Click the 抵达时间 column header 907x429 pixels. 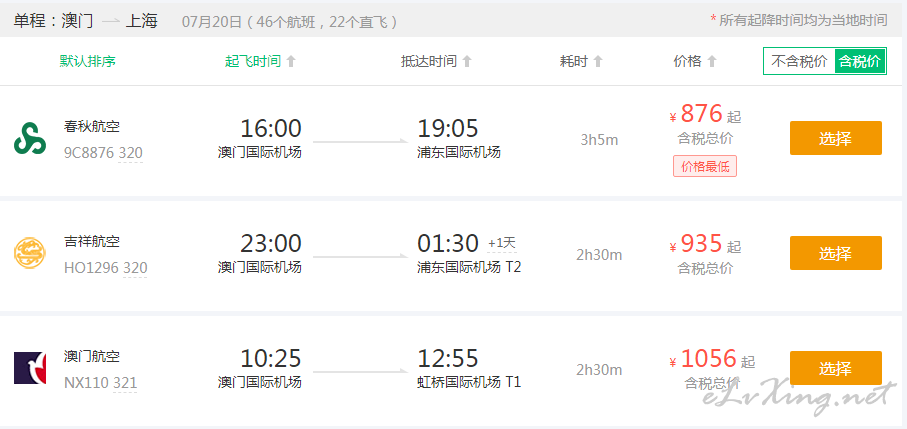tap(428, 61)
